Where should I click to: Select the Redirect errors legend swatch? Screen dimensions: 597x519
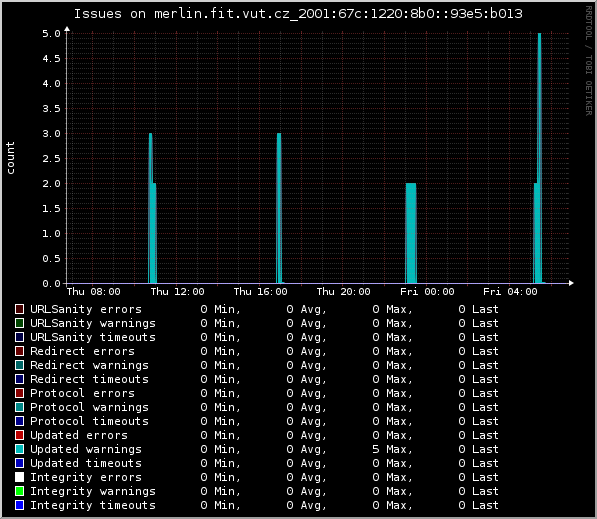[x=19, y=351]
